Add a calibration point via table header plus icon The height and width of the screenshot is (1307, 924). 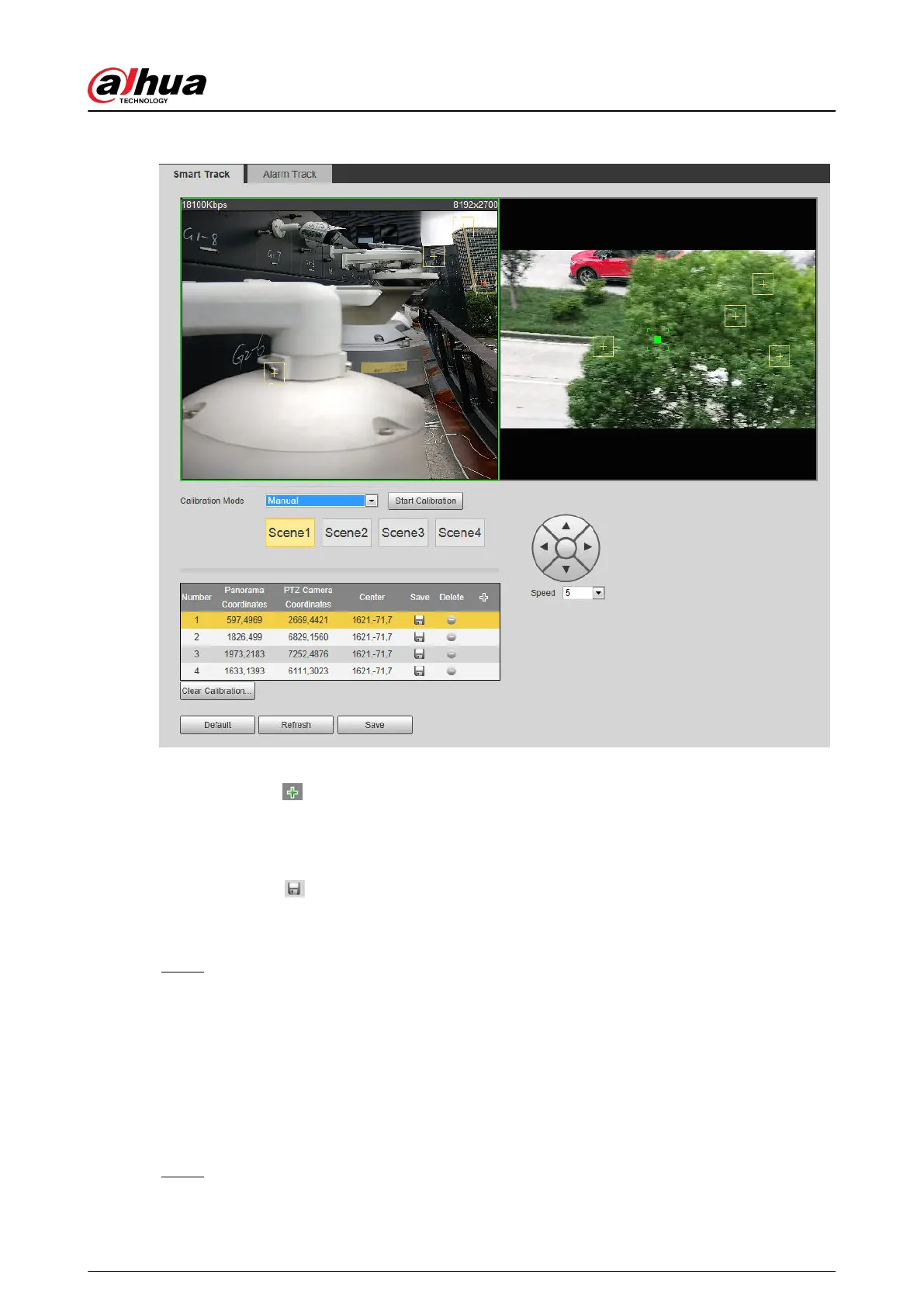(483, 597)
